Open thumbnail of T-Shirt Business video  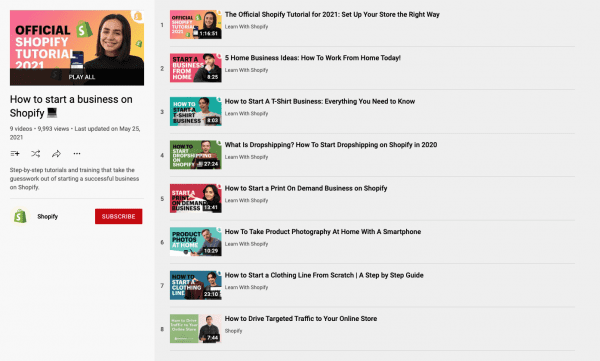[196, 111]
